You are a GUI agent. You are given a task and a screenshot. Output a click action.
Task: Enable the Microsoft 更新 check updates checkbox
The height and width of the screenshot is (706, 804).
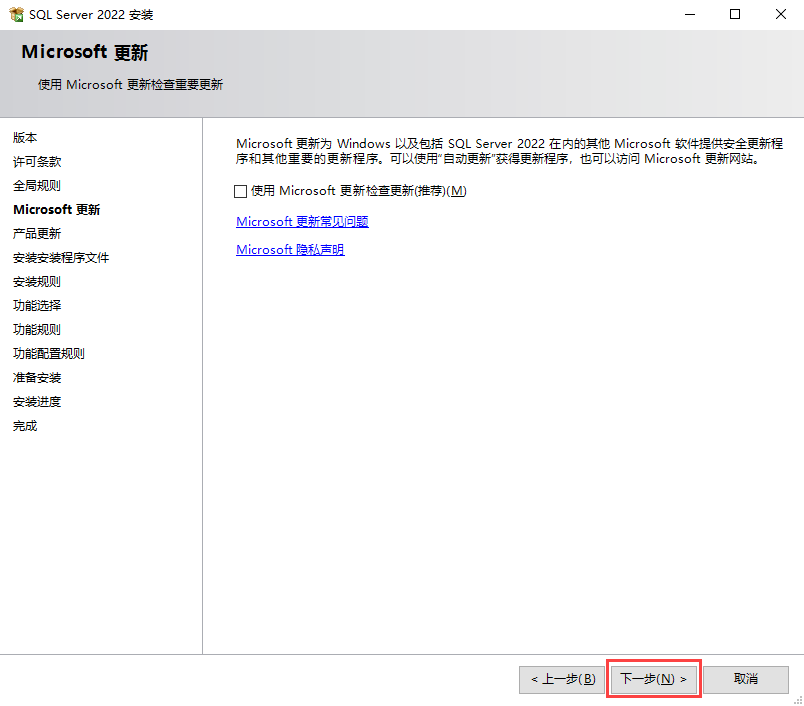click(x=240, y=191)
